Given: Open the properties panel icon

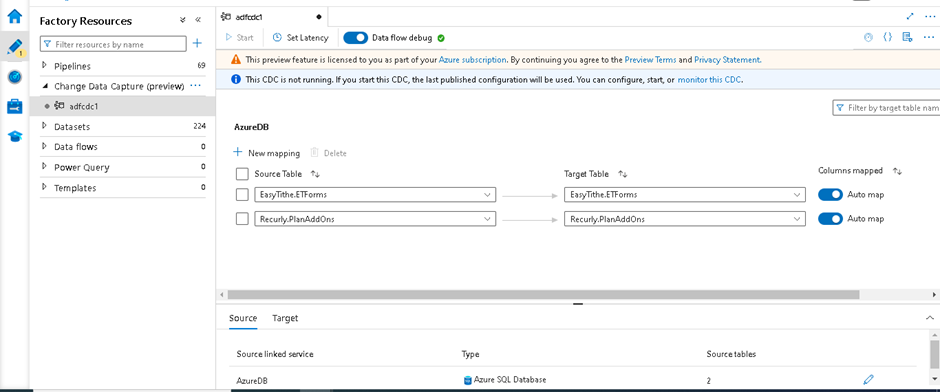Looking at the screenshot, I should (x=908, y=37).
